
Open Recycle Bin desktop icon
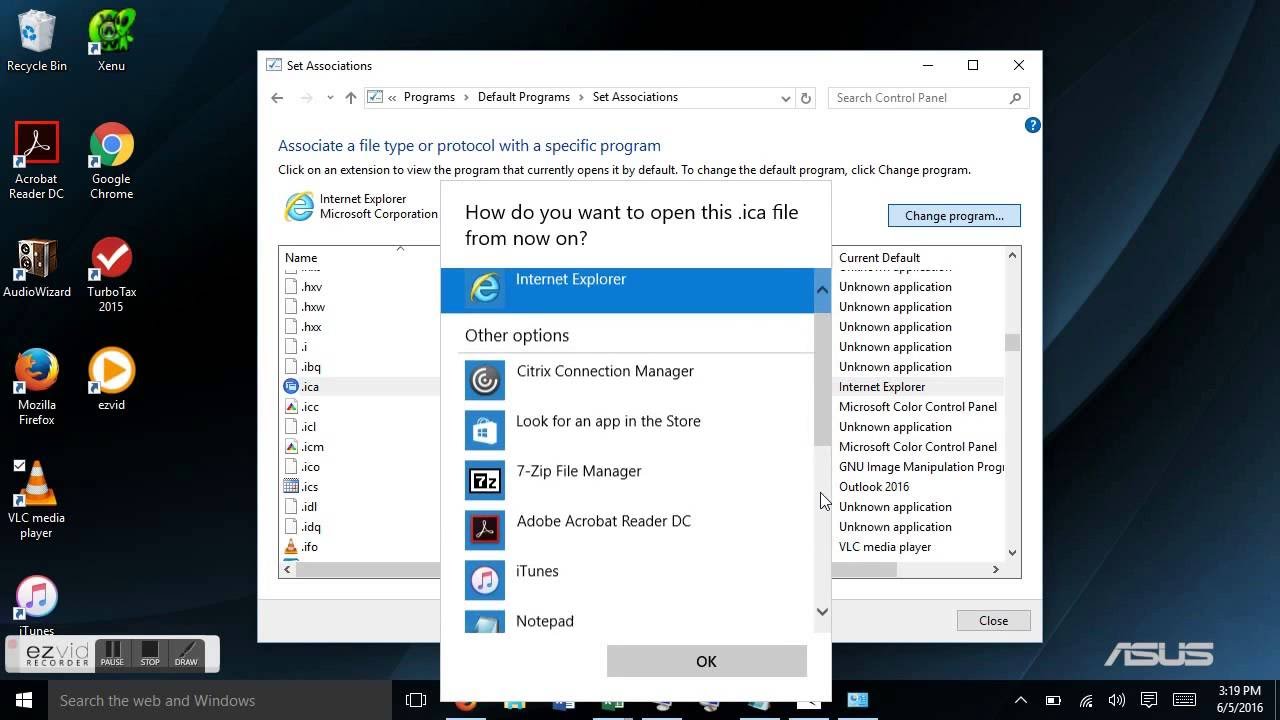click(37, 41)
